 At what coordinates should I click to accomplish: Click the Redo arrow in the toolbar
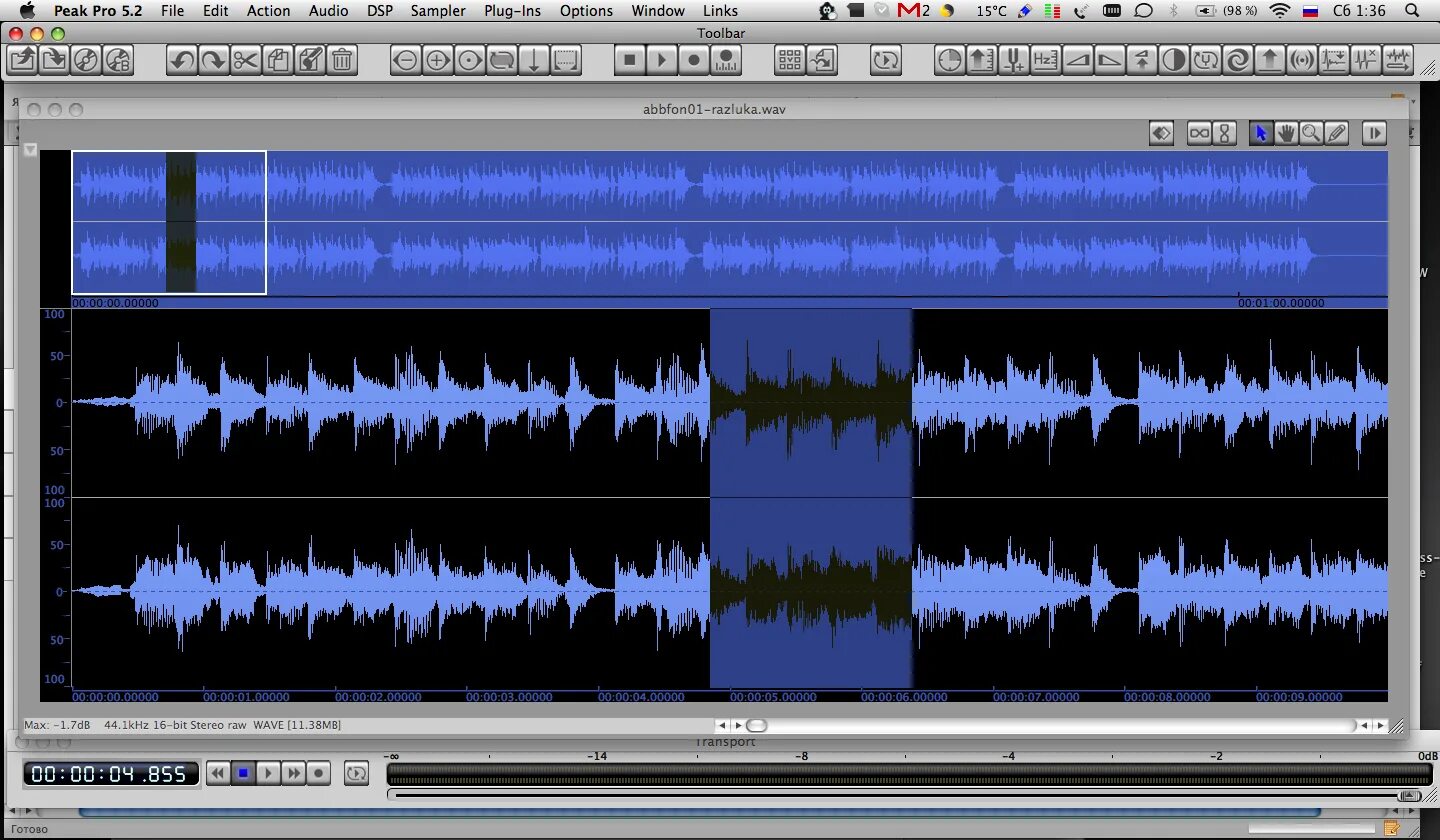click(x=213, y=60)
